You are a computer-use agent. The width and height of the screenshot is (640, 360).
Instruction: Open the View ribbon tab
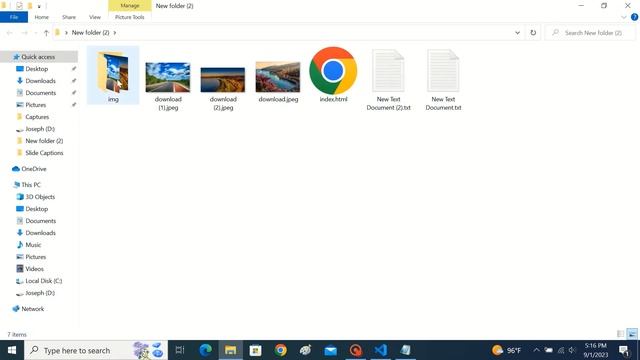click(95, 17)
